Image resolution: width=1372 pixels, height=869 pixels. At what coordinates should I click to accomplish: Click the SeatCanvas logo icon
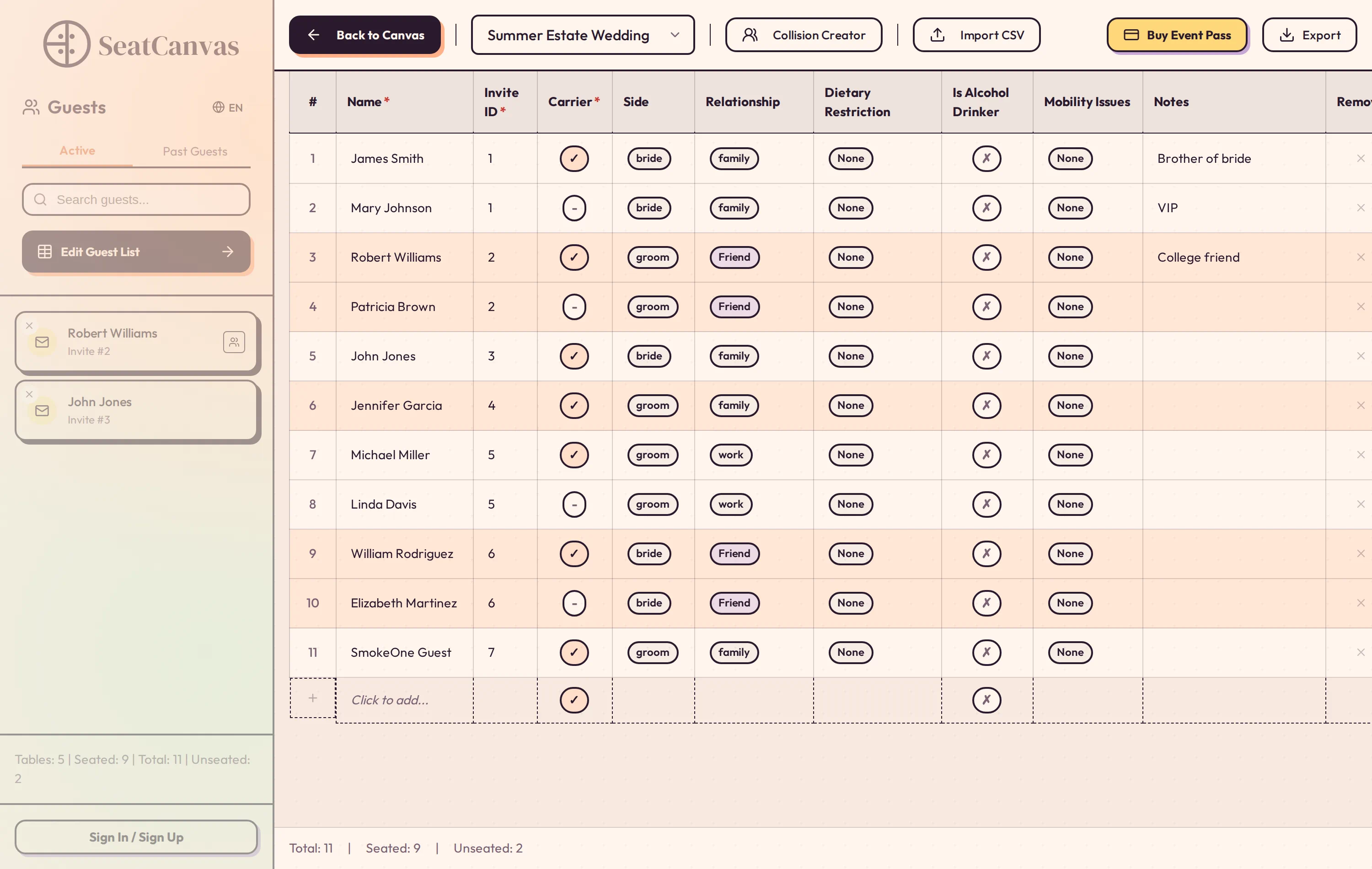point(67,44)
